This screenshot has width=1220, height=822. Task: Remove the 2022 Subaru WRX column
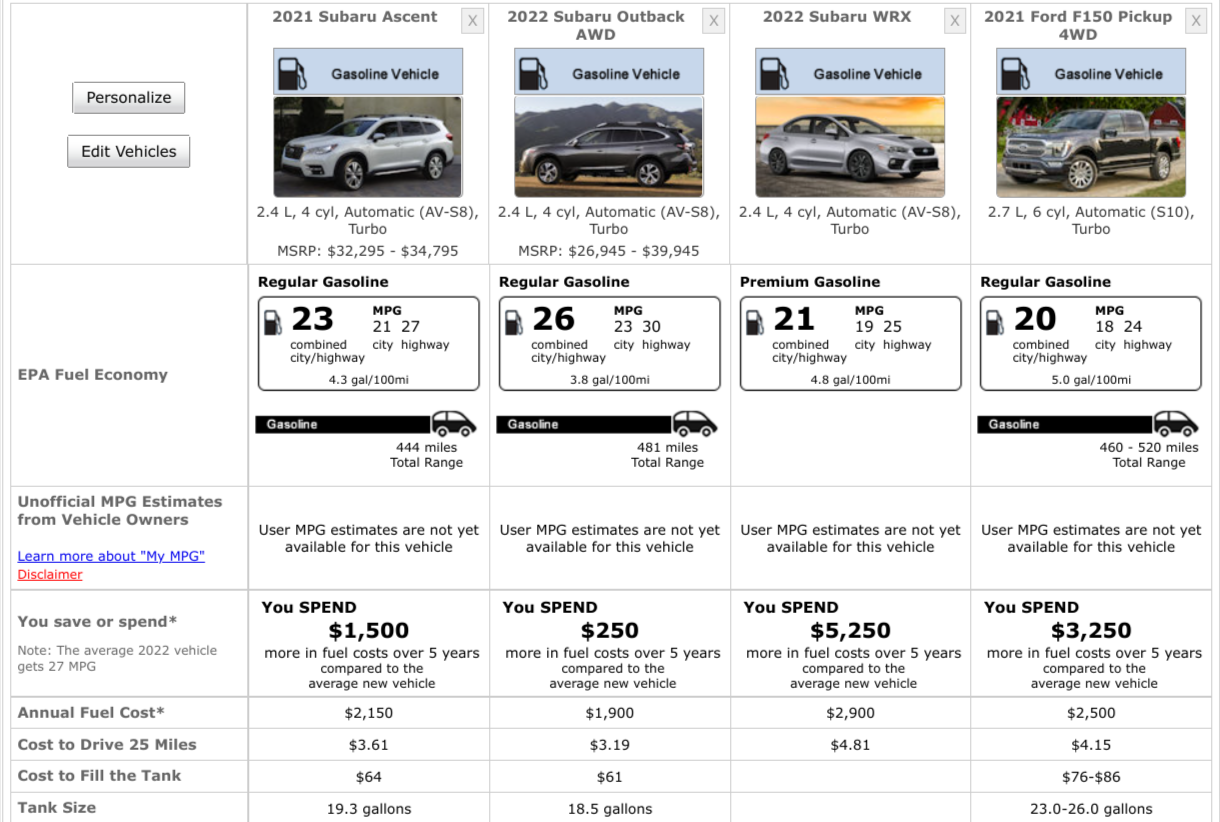[955, 21]
